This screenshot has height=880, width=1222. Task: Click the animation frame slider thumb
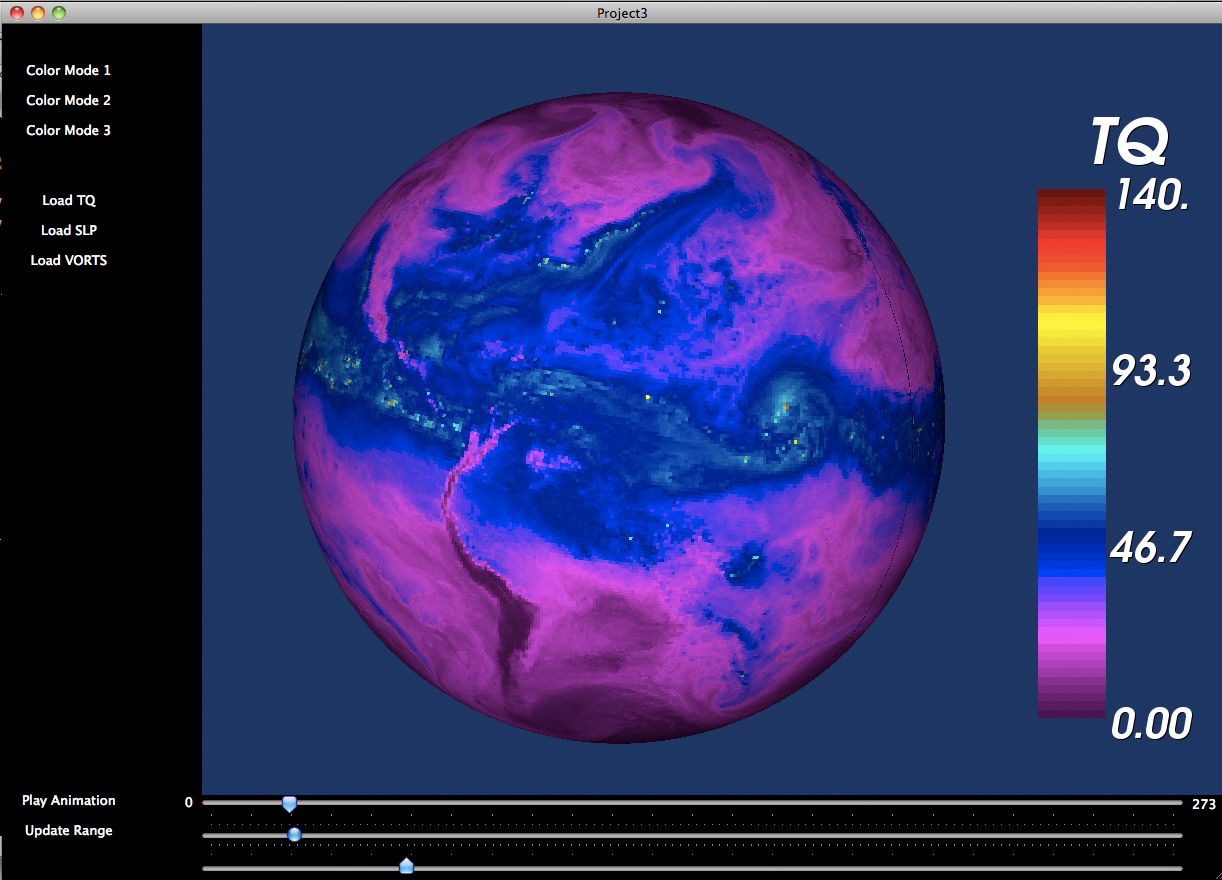(289, 803)
